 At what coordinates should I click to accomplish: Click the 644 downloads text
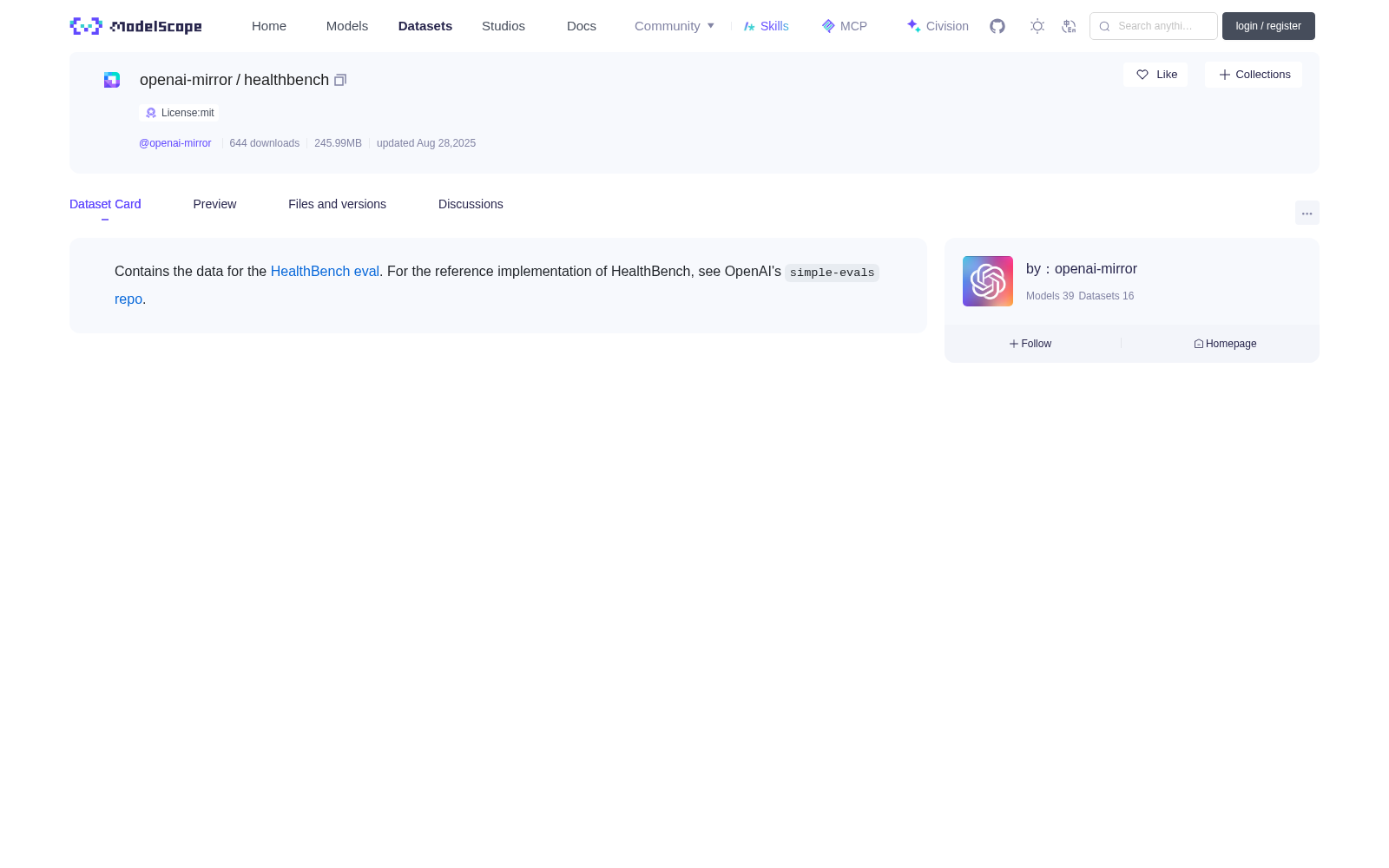265,143
